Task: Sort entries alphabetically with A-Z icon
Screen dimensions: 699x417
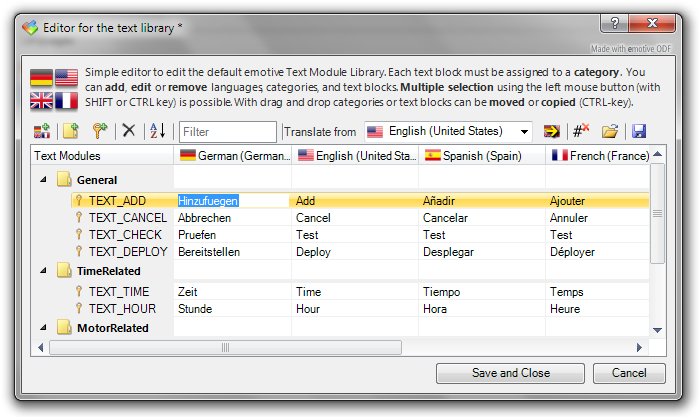Action: 157,131
